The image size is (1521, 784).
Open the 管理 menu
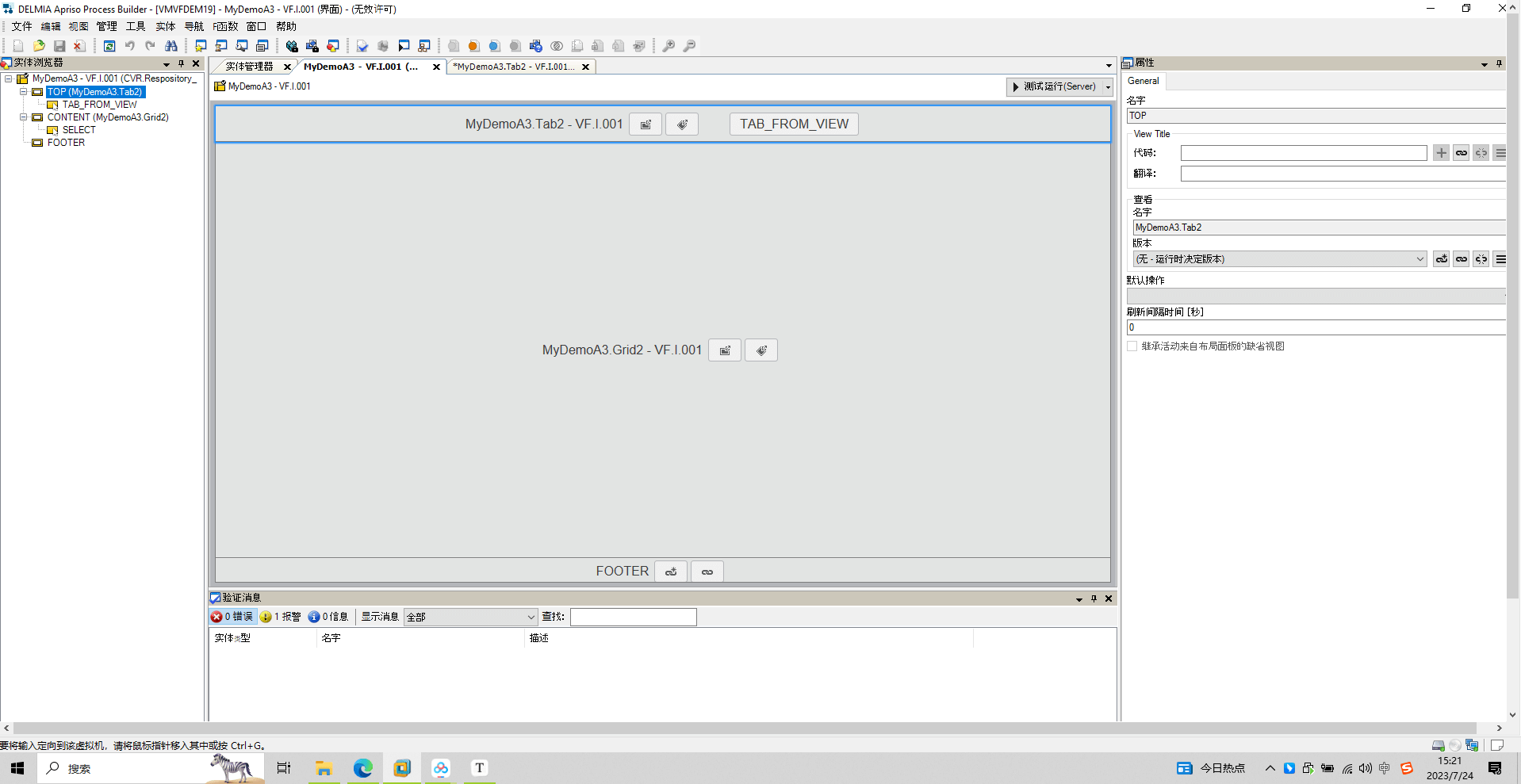point(107,26)
